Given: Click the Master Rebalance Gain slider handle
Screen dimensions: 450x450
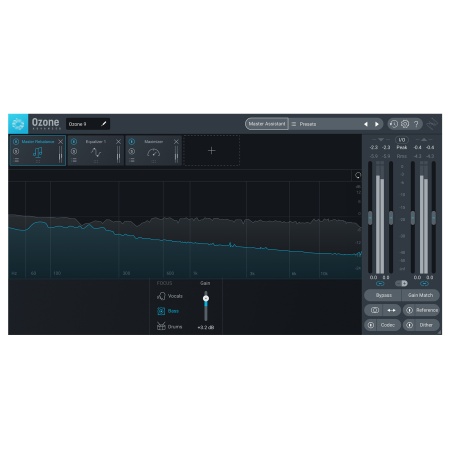Looking at the screenshot, I should tap(206, 298).
